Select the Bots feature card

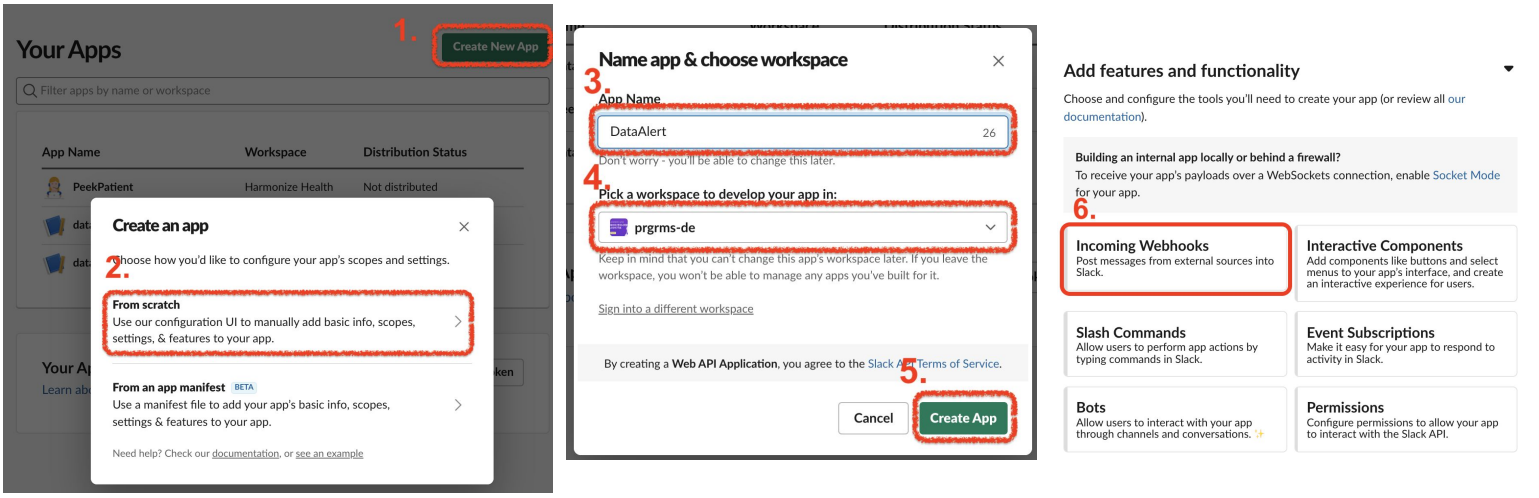(1176, 420)
